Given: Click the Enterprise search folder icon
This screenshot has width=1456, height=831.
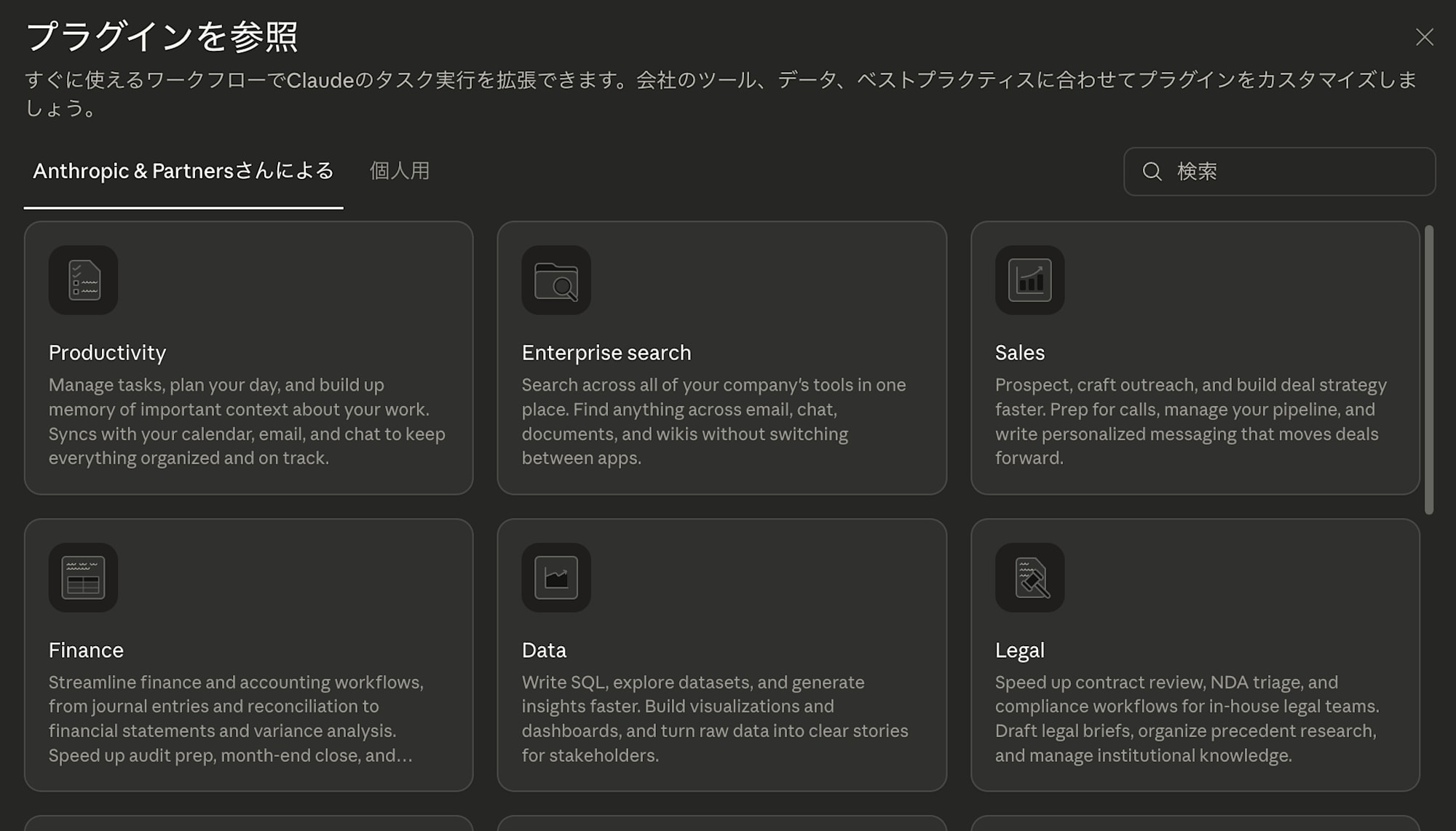Looking at the screenshot, I should (555, 280).
